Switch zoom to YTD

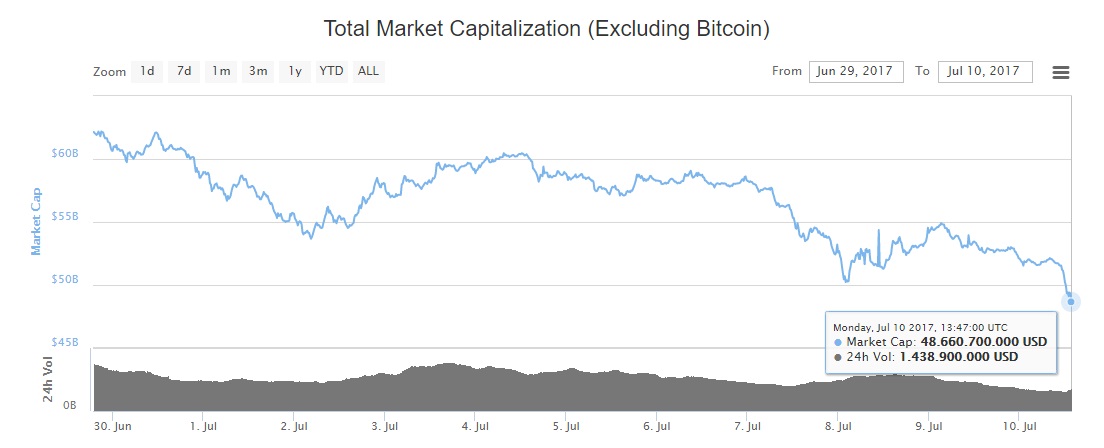coord(331,71)
